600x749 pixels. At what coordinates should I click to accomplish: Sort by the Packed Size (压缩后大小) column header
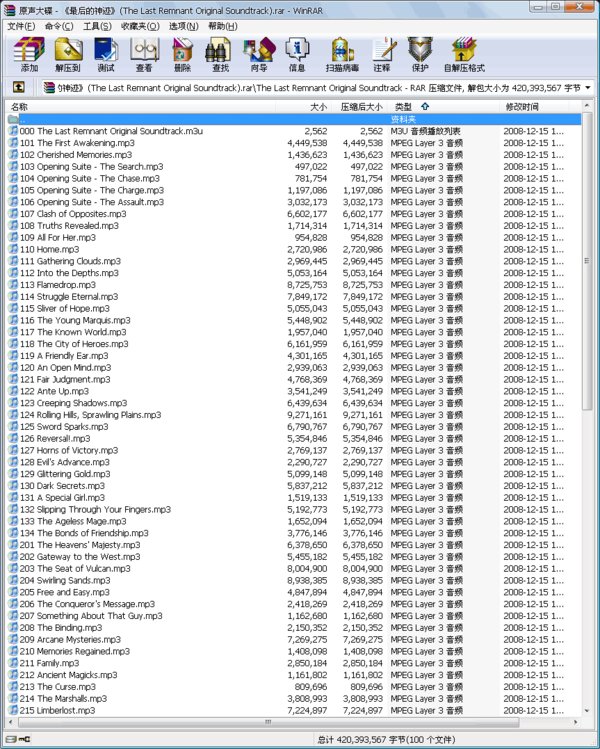click(359, 107)
